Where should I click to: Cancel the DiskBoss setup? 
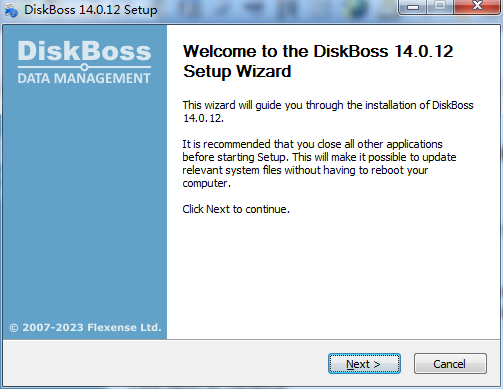450,364
